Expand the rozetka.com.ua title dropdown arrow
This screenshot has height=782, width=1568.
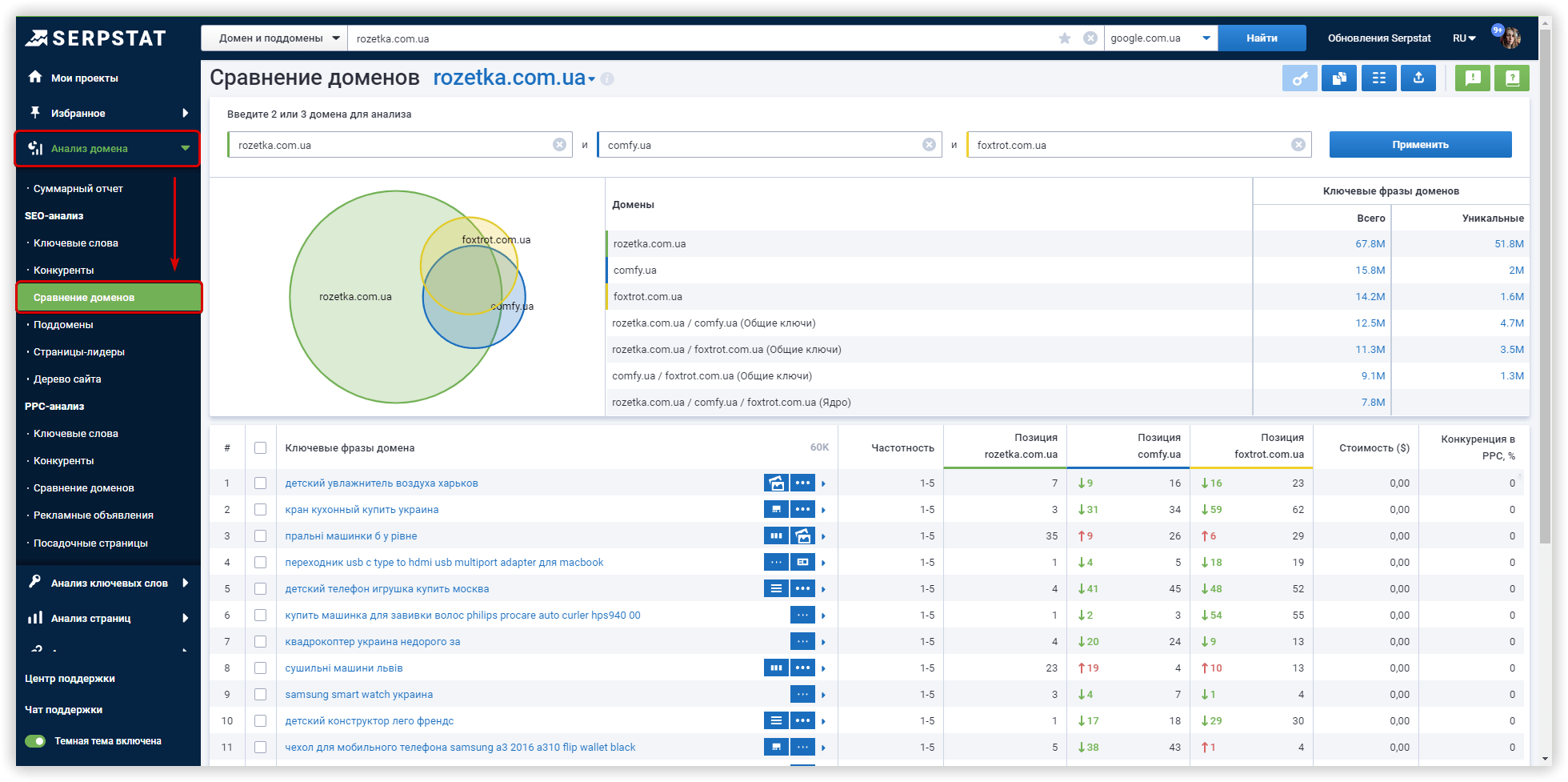(592, 79)
